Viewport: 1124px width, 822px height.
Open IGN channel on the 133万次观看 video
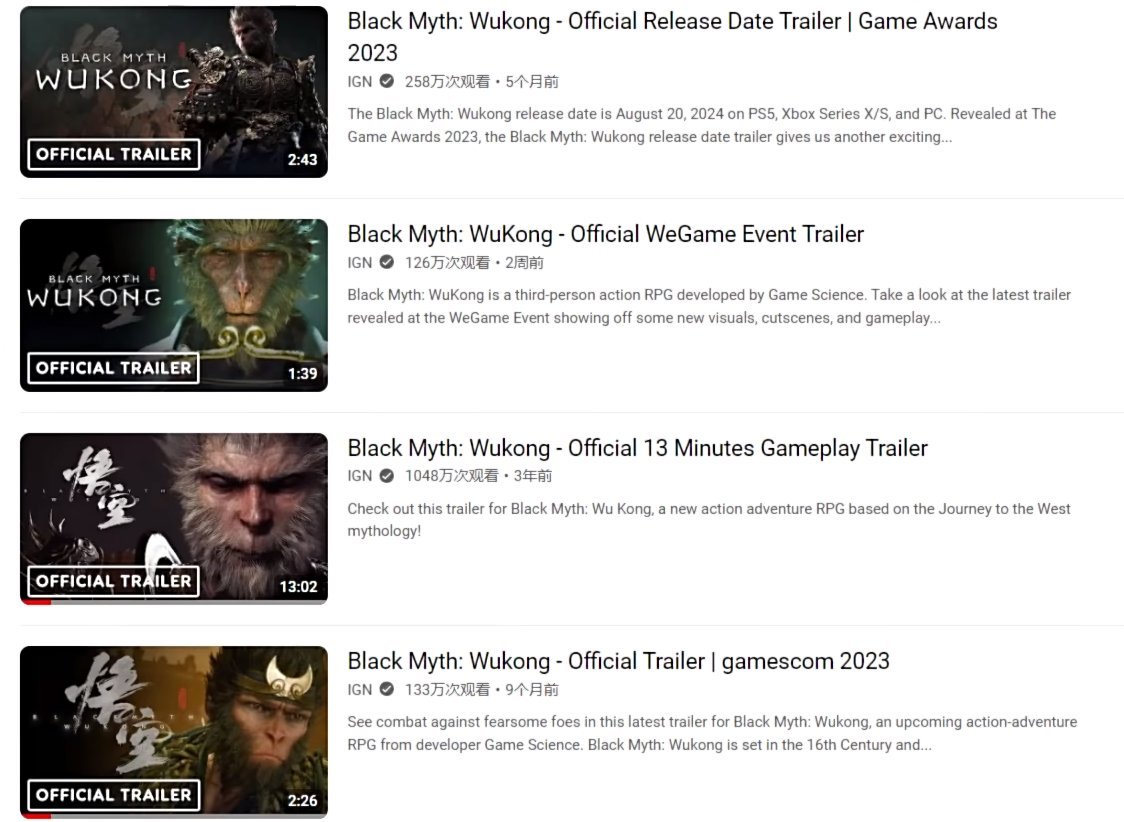[360, 689]
